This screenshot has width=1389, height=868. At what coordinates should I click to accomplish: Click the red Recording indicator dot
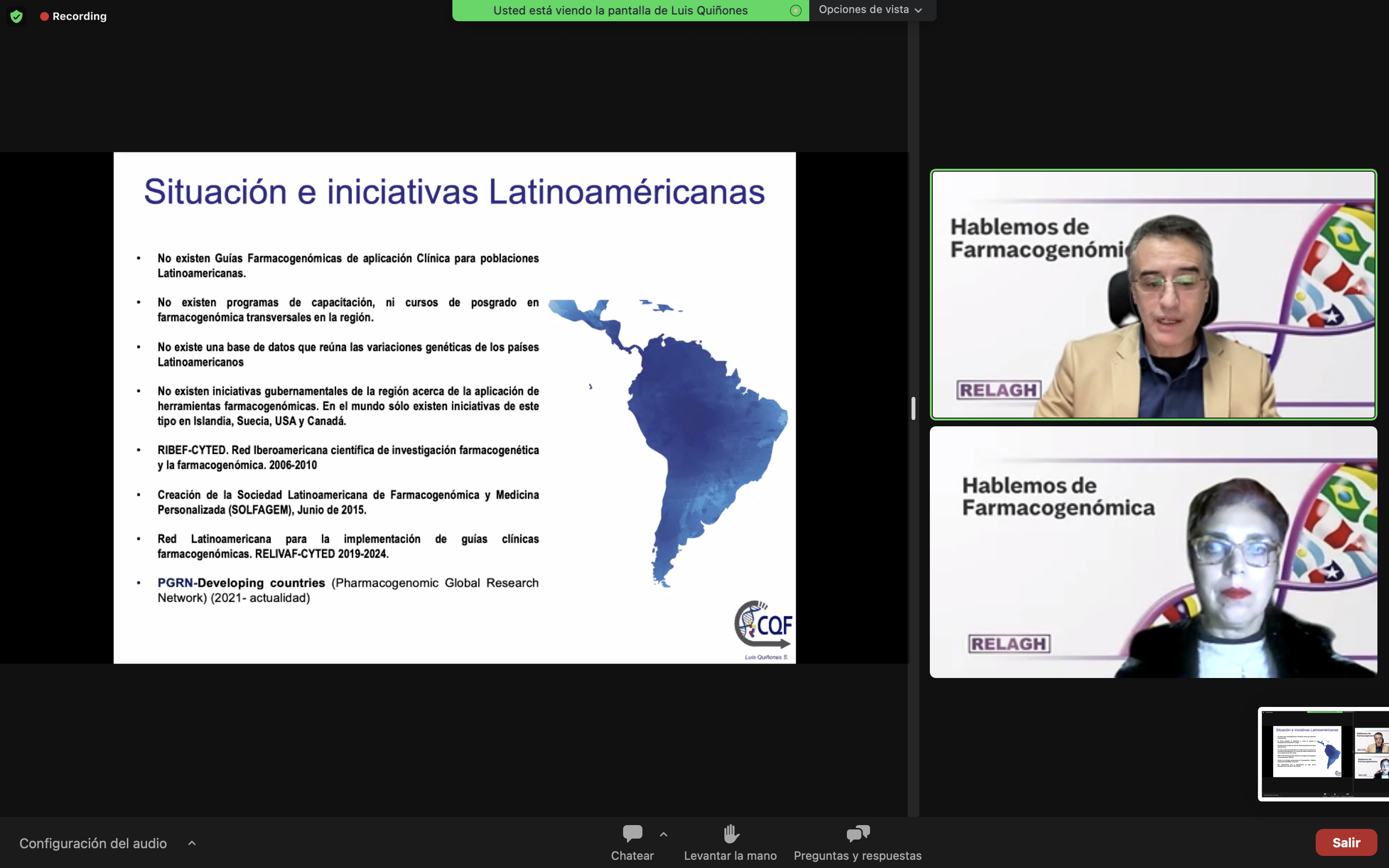pyautogui.click(x=44, y=17)
